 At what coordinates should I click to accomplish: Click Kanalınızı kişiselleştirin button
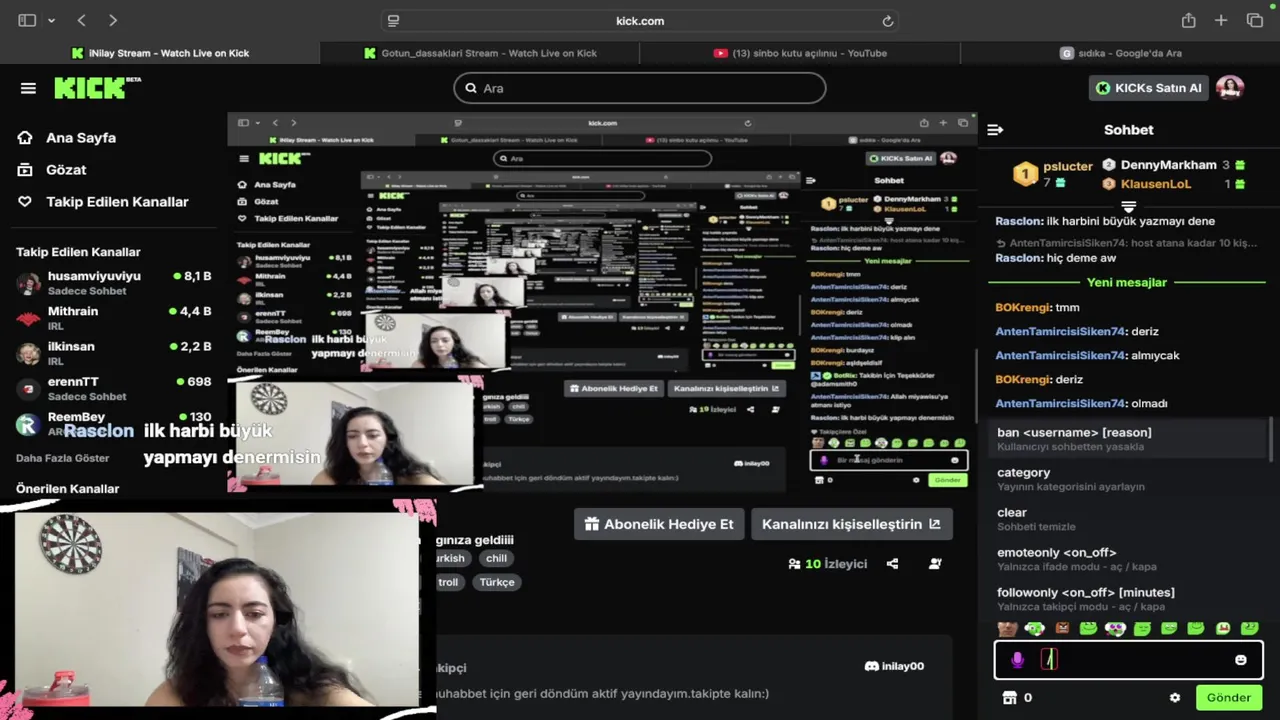(x=851, y=524)
